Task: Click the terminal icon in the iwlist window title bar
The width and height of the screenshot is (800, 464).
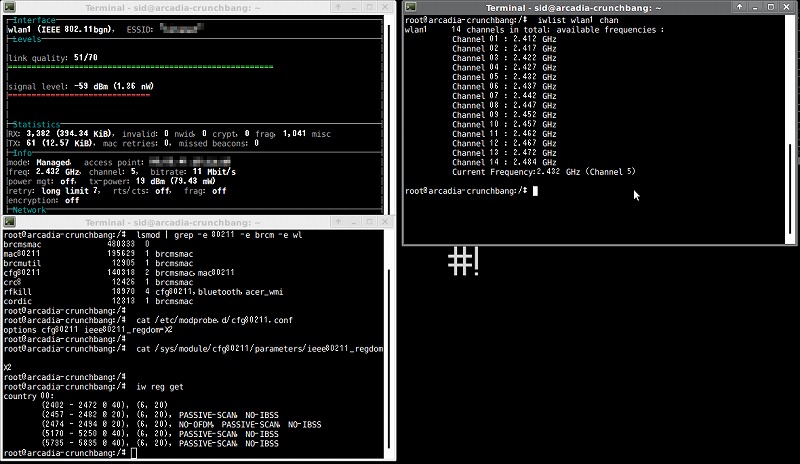Action: (x=411, y=7)
